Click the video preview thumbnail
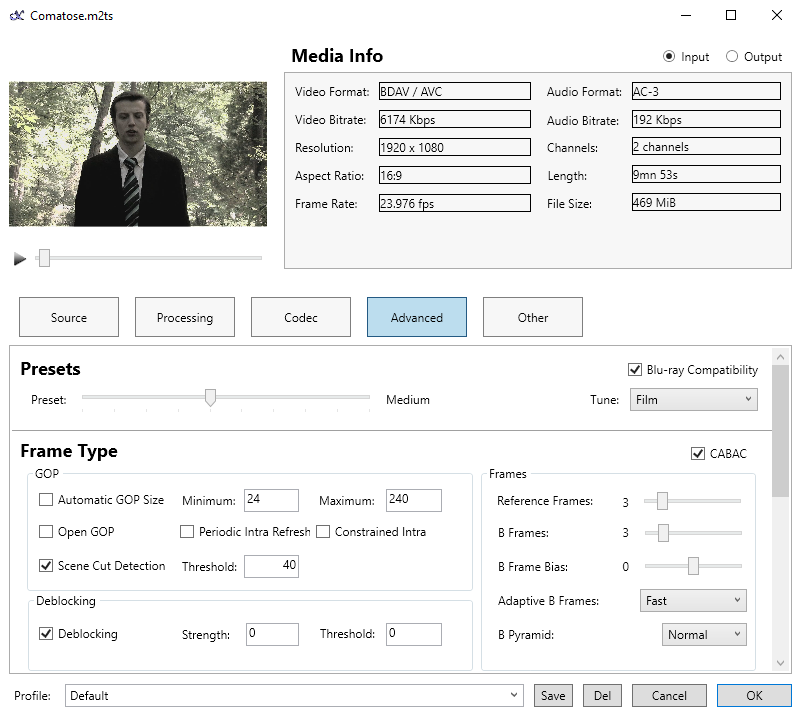 point(138,154)
